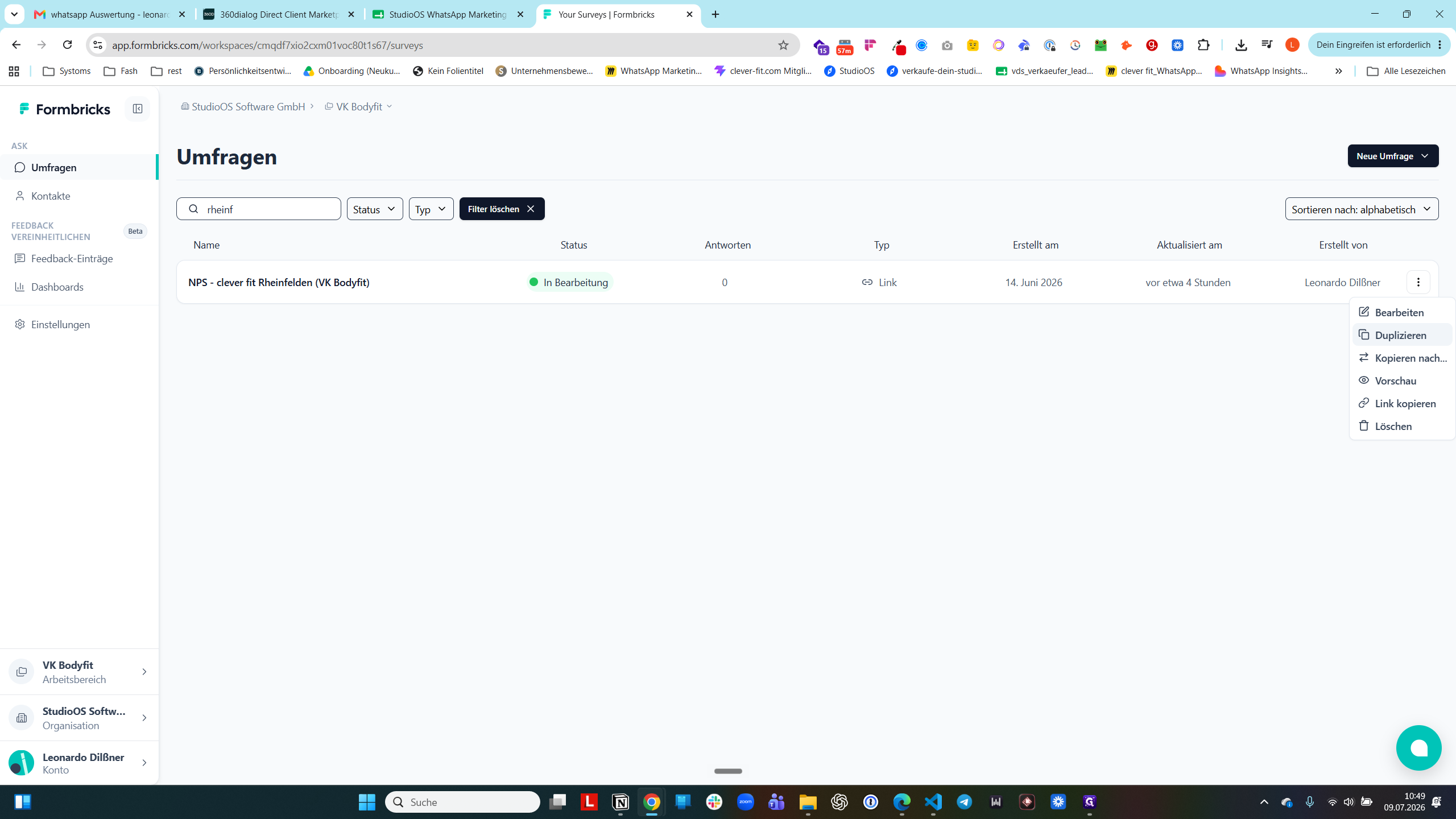Clear filters with Filter löschen button
This screenshot has height=819, width=1456.
[502, 209]
